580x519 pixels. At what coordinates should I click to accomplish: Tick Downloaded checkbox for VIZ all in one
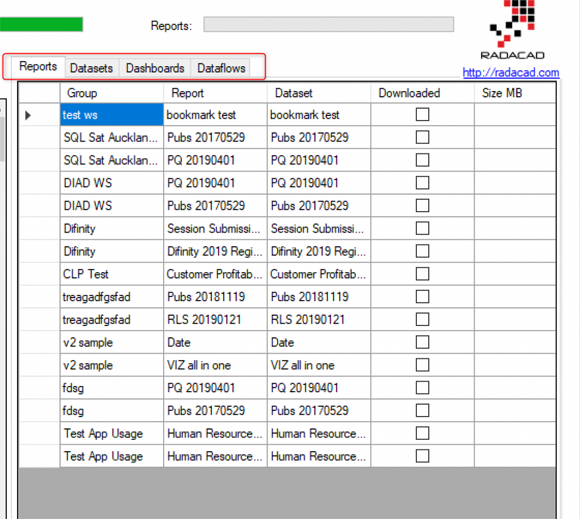pos(422,365)
